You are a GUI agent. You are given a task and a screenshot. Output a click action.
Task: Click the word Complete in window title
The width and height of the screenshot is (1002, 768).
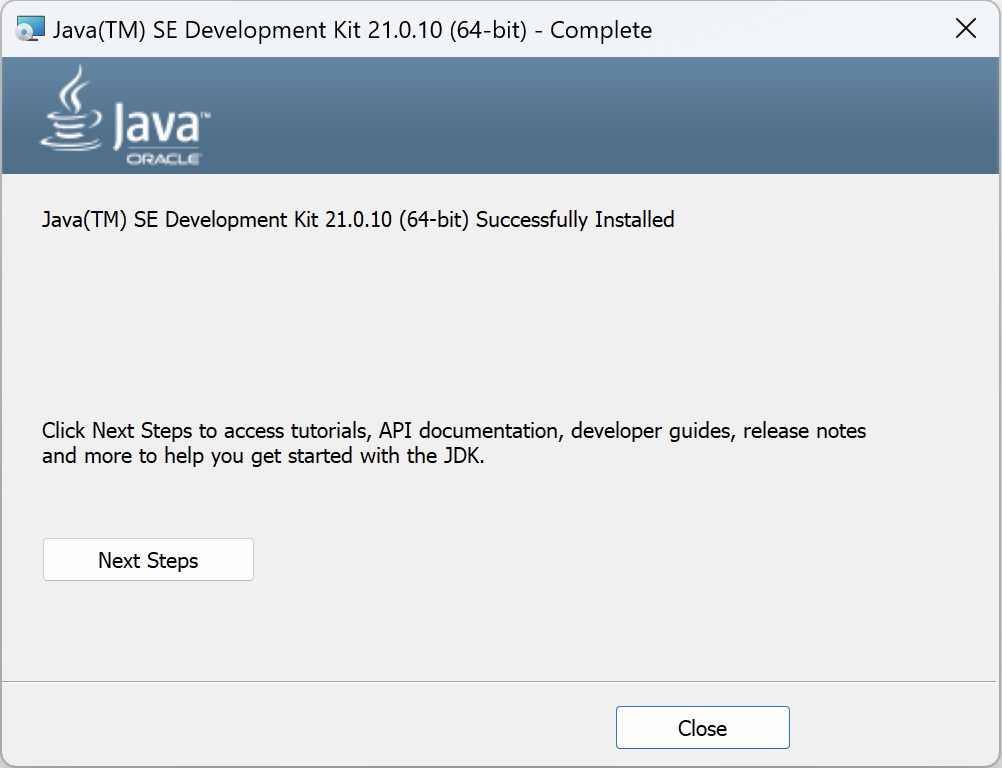601,30
